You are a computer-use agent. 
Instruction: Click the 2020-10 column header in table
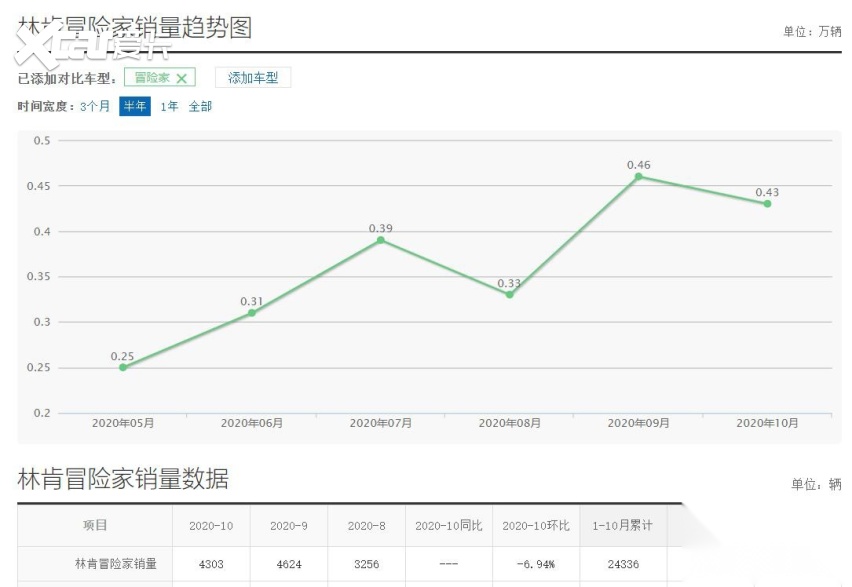[211, 525]
